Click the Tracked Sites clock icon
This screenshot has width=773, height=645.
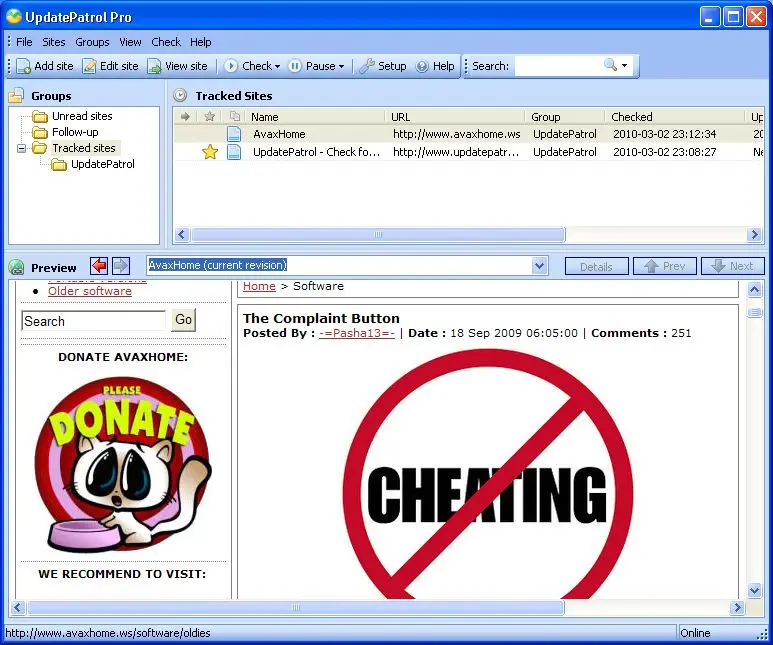180,95
